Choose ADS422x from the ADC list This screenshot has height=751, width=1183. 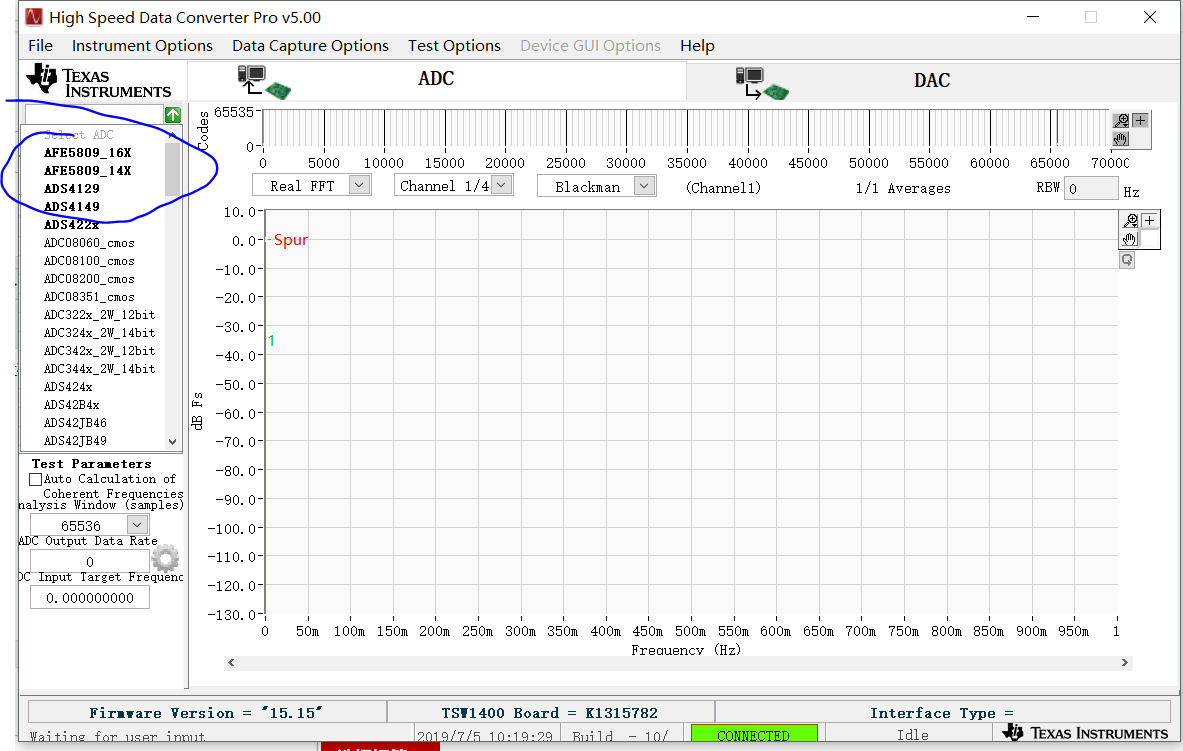pyautogui.click(x=72, y=225)
